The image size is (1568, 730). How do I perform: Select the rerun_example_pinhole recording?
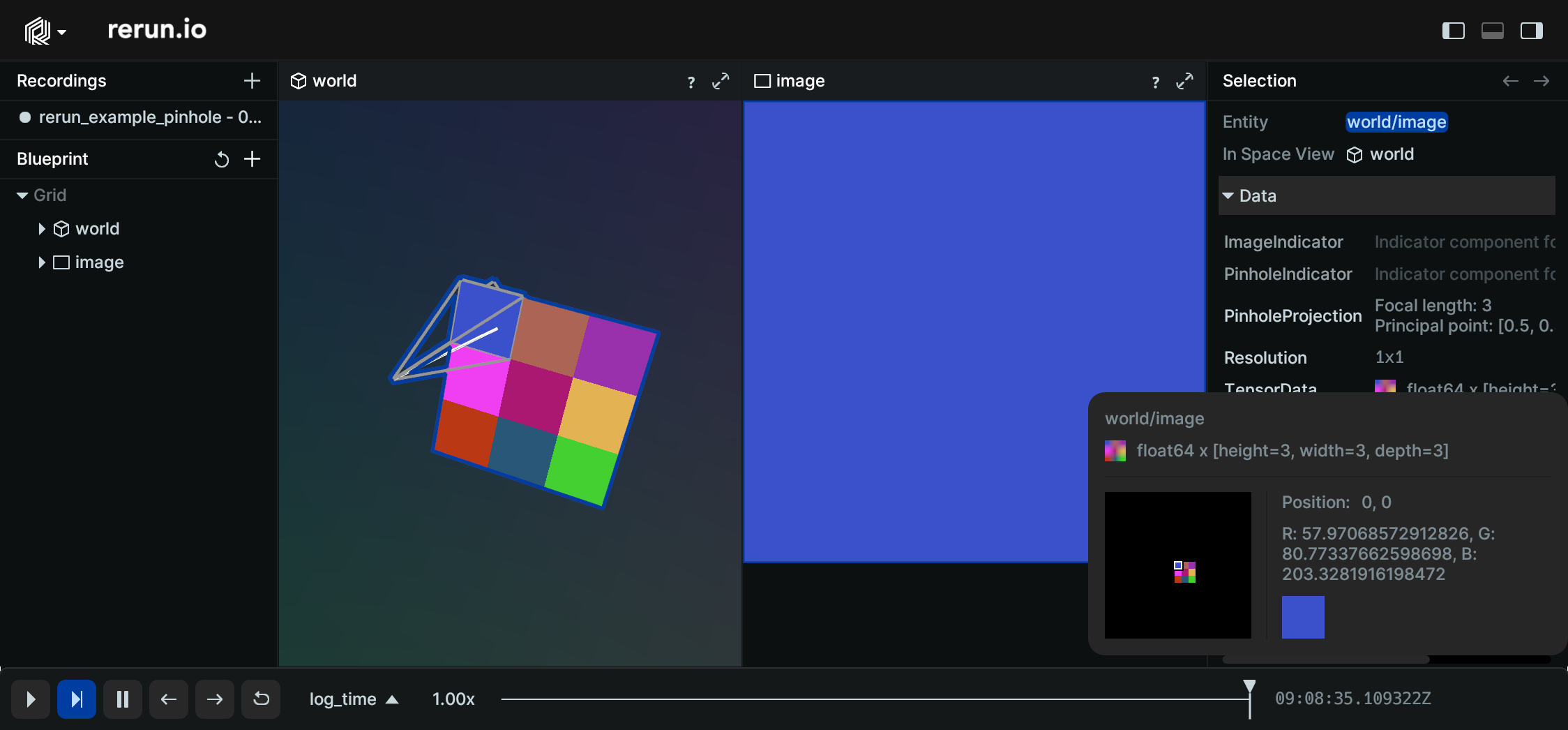[140, 117]
